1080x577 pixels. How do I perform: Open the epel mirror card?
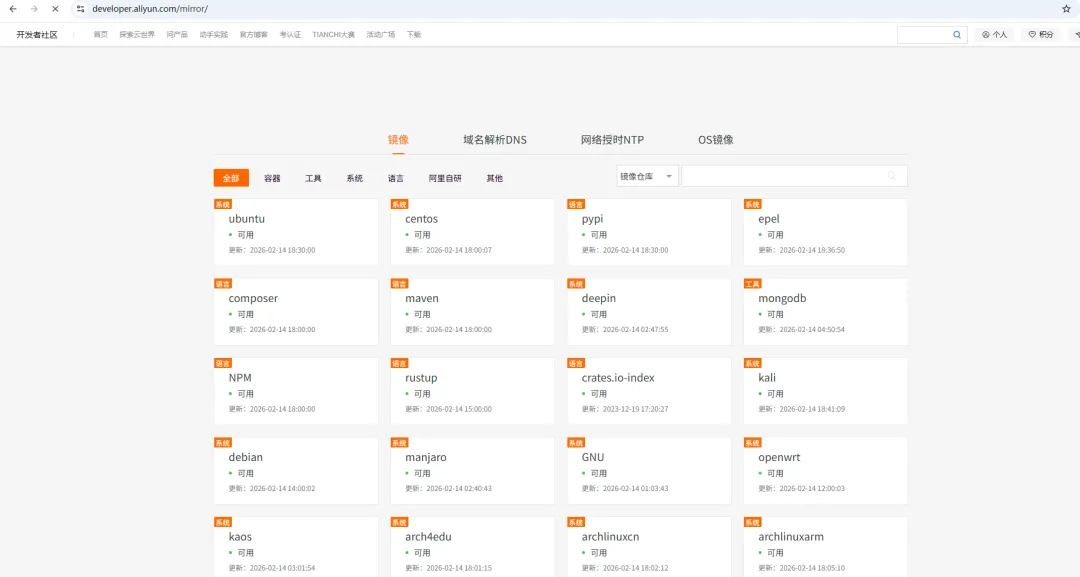(825, 232)
